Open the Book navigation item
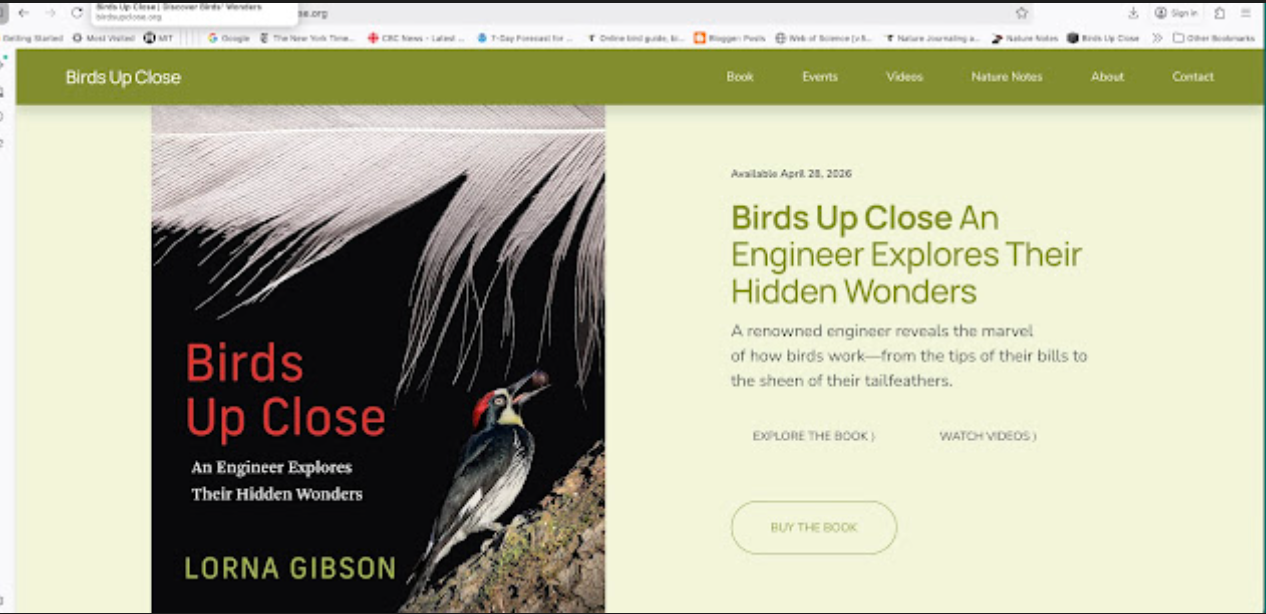1266x614 pixels. [740, 77]
